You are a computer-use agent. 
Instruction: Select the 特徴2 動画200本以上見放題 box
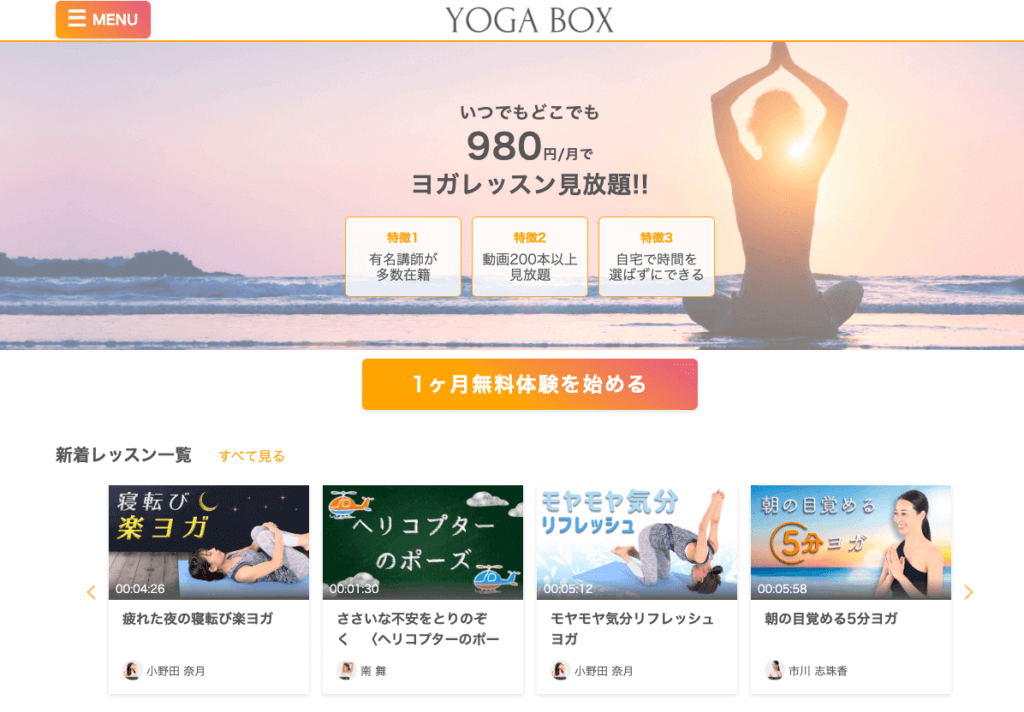tap(530, 257)
